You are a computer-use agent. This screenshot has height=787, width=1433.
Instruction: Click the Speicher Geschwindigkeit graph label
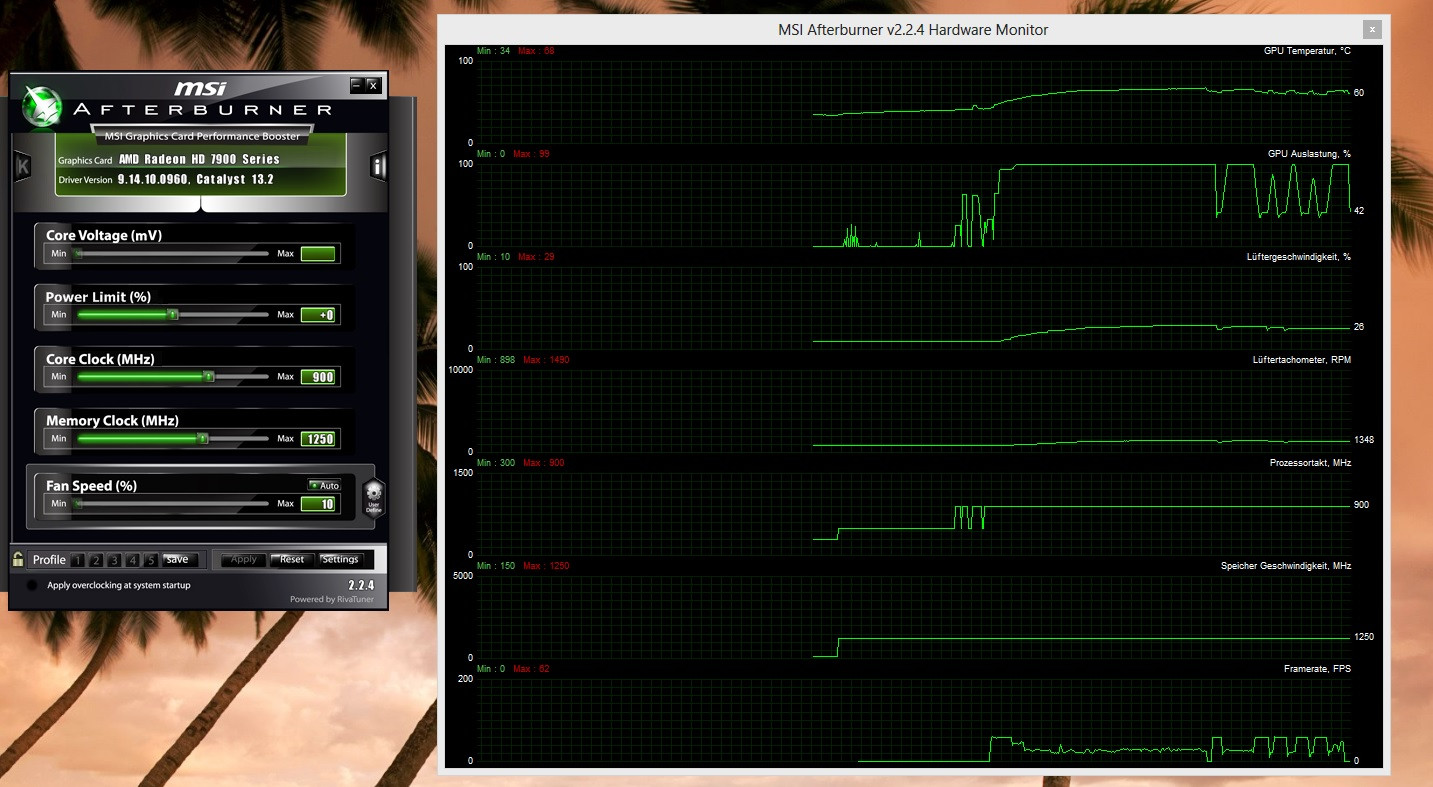[x=1286, y=566]
